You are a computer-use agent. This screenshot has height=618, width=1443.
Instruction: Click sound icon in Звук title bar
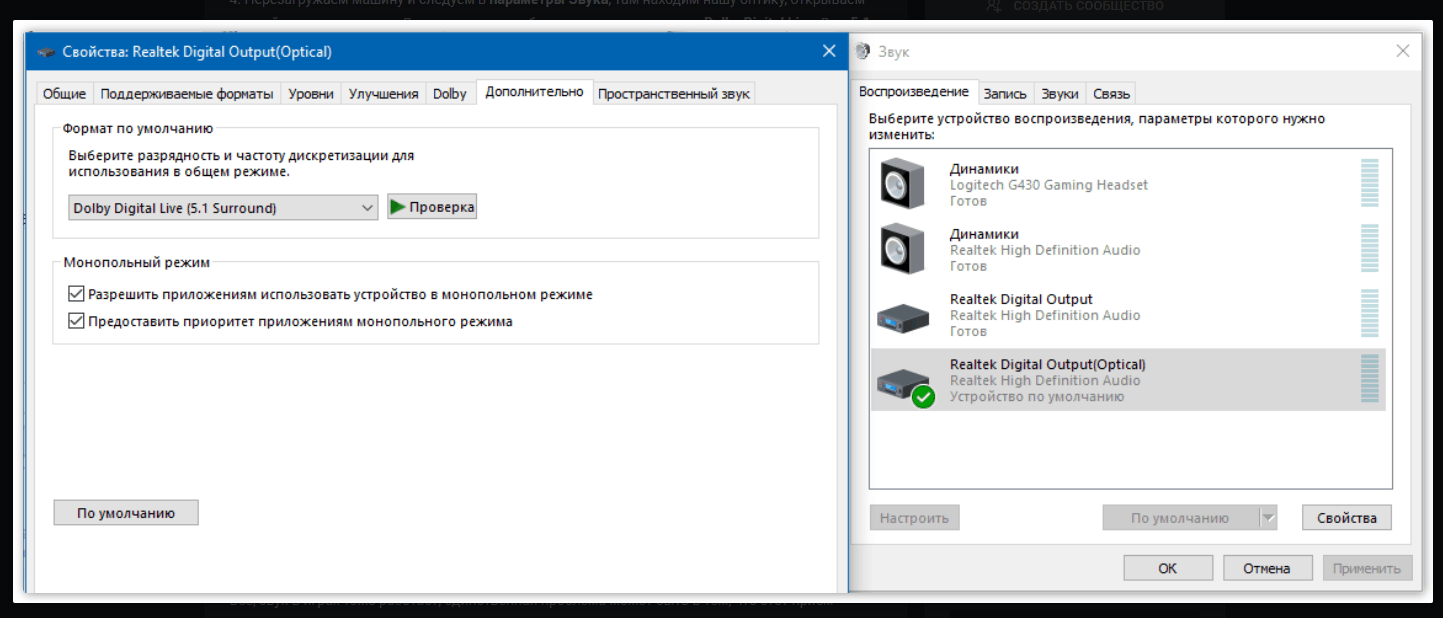pos(864,51)
